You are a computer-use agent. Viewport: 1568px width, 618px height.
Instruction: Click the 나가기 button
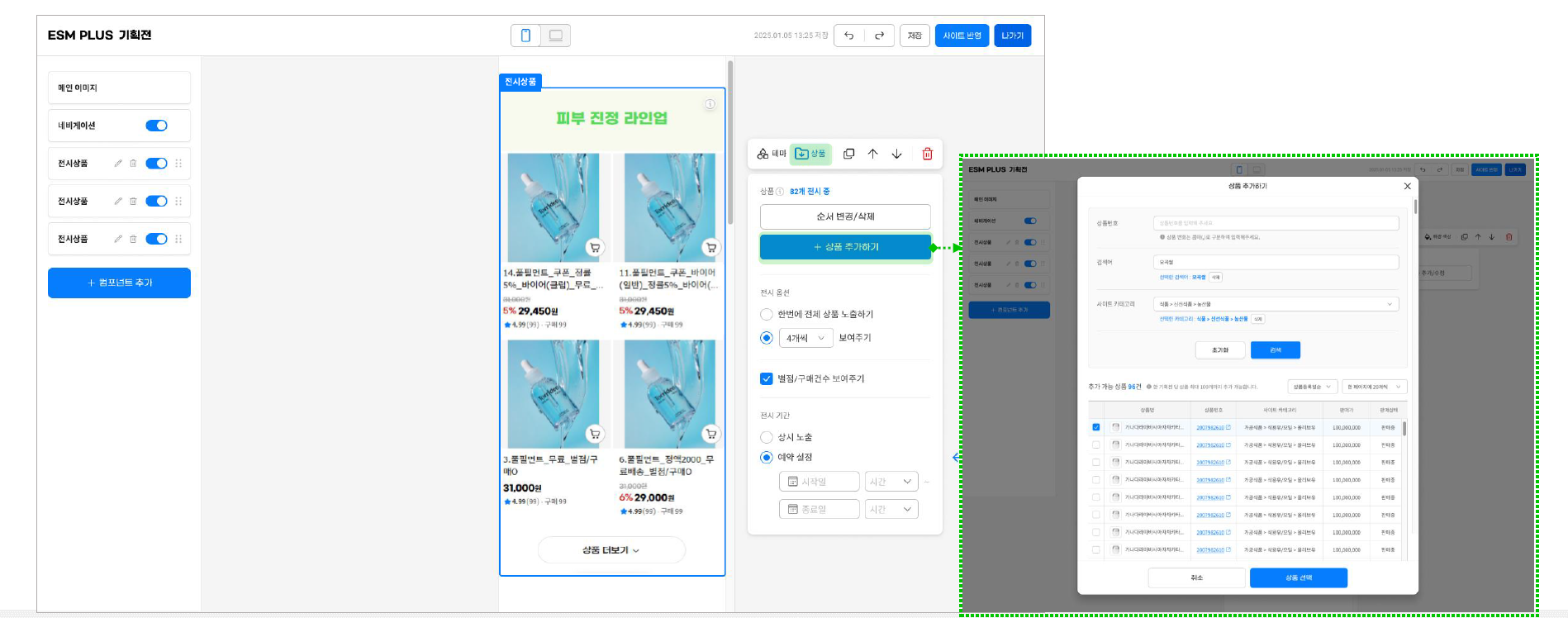1012,36
